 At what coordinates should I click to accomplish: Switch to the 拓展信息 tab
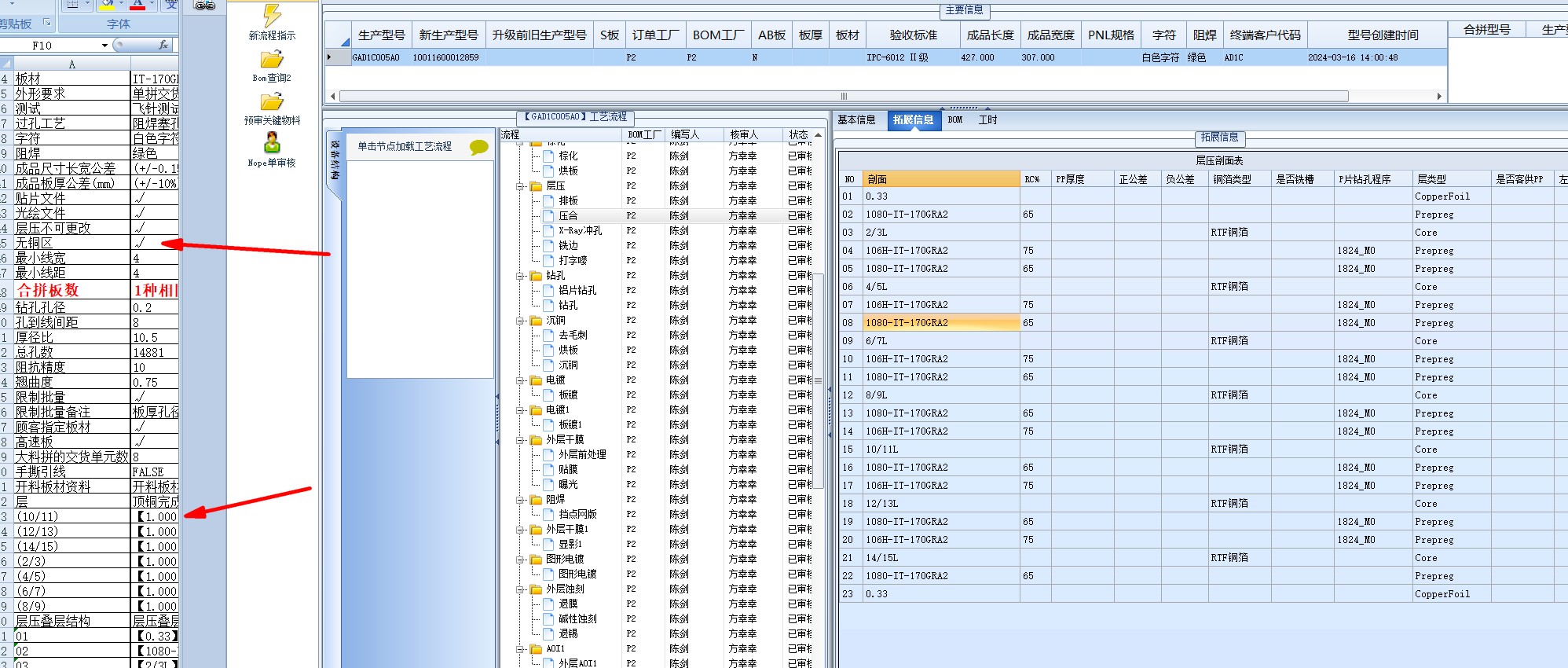[914, 120]
